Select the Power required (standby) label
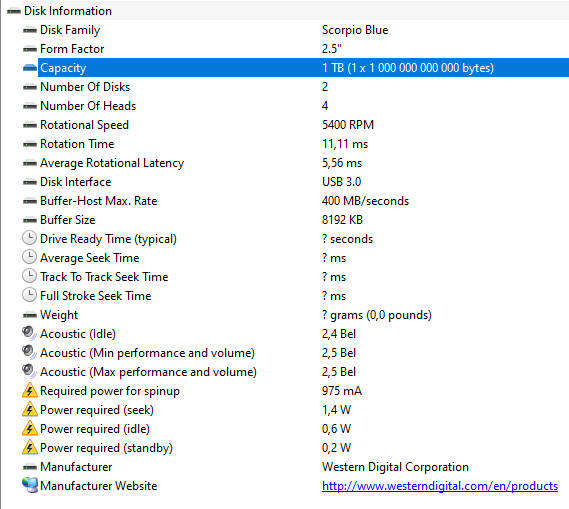This screenshot has height=509, width=569. coord(106,448)
